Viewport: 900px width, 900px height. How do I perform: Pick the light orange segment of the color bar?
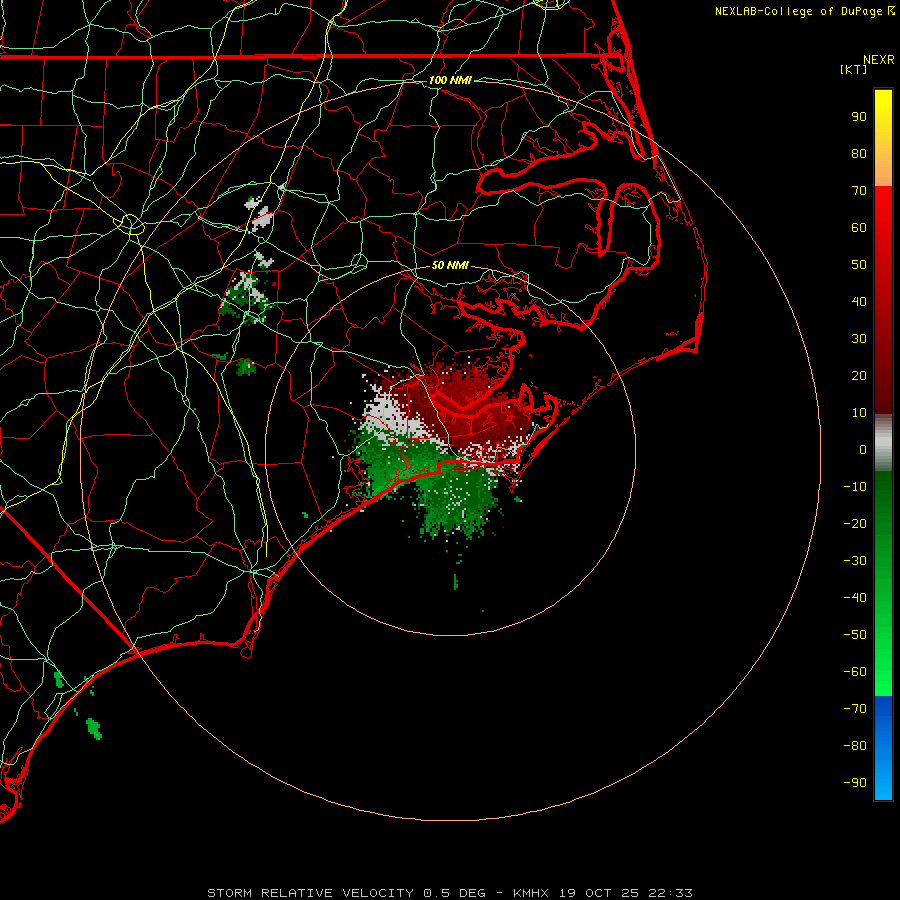[x=883, y=172]
